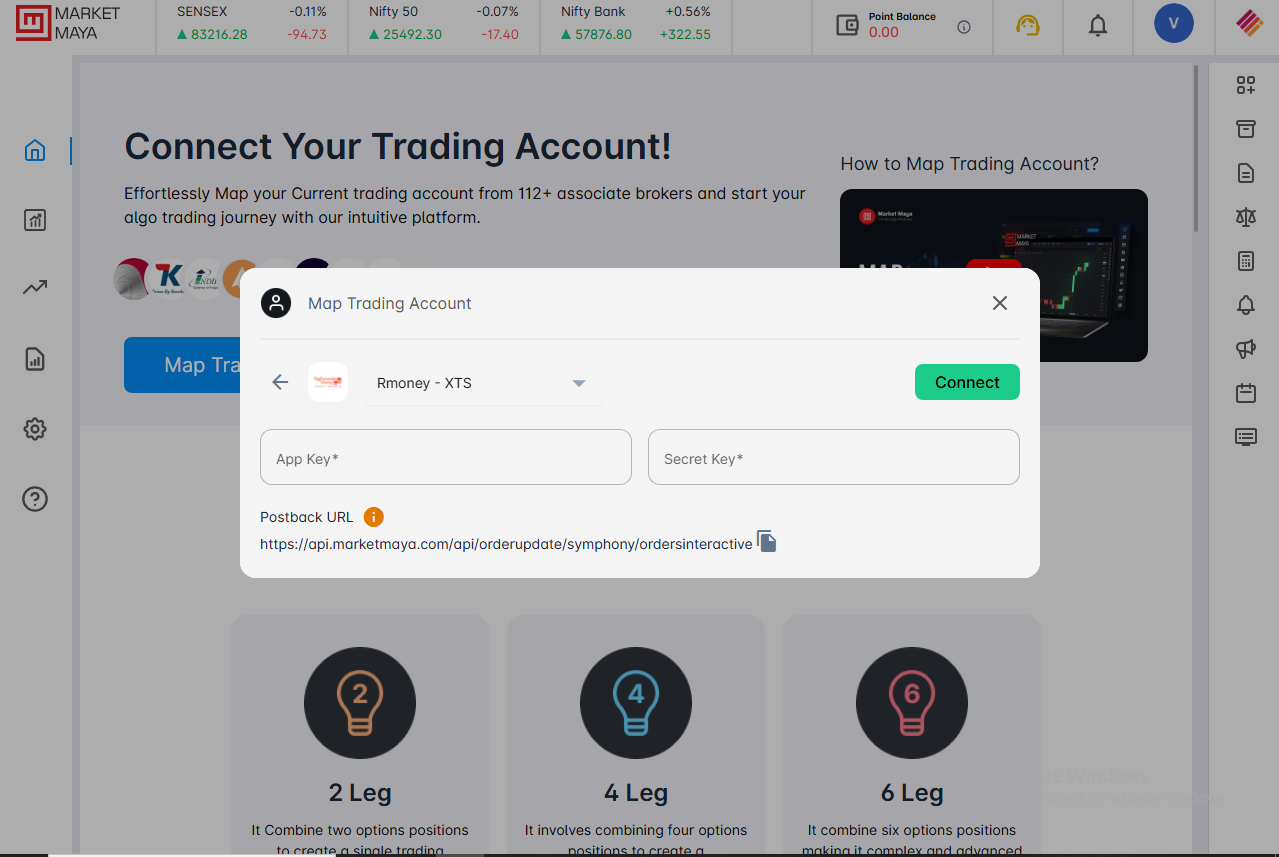
Task: Open the balance scale icon in right sidebar
Action: [1245, 217]
